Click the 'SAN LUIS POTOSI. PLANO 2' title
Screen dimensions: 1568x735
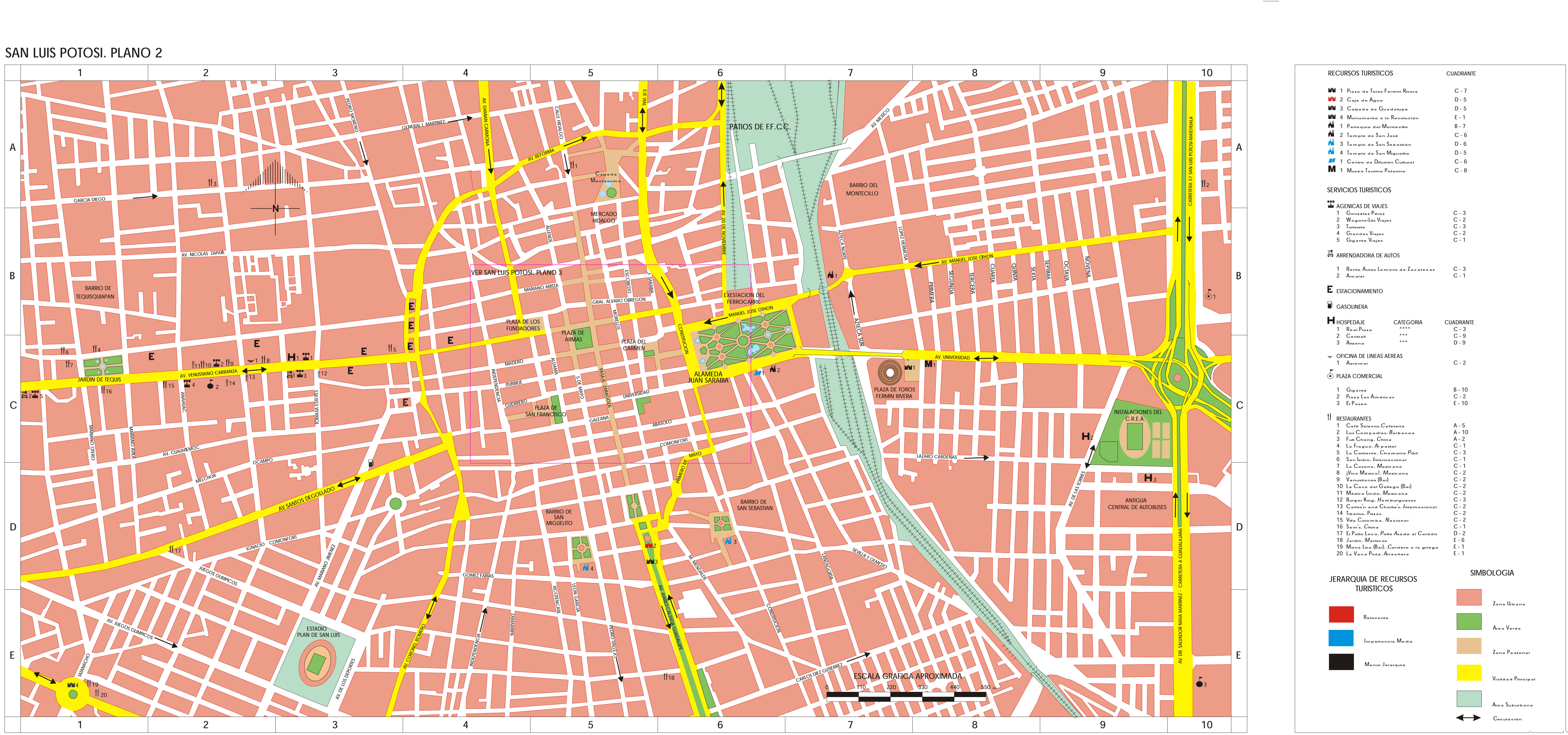click(x=84, y=53)
